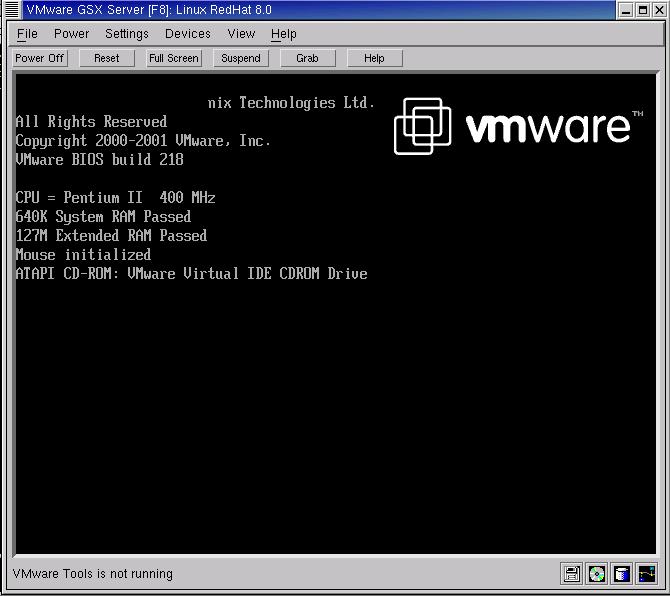This screenshot has width=670, height=596.
Task: Click '640K System RAM Passed' line
Action: click(x=103, y=217)
